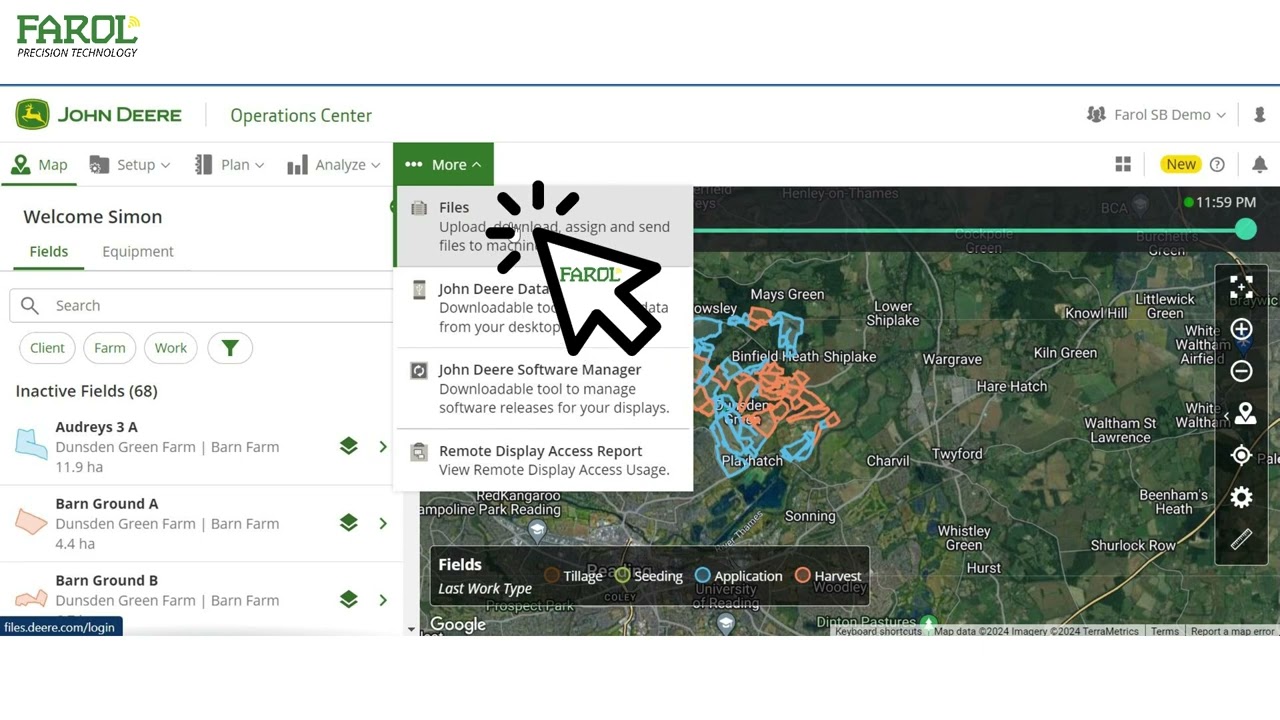
Task: Open the notifications bell
Action: click(x=1260, y=165)
